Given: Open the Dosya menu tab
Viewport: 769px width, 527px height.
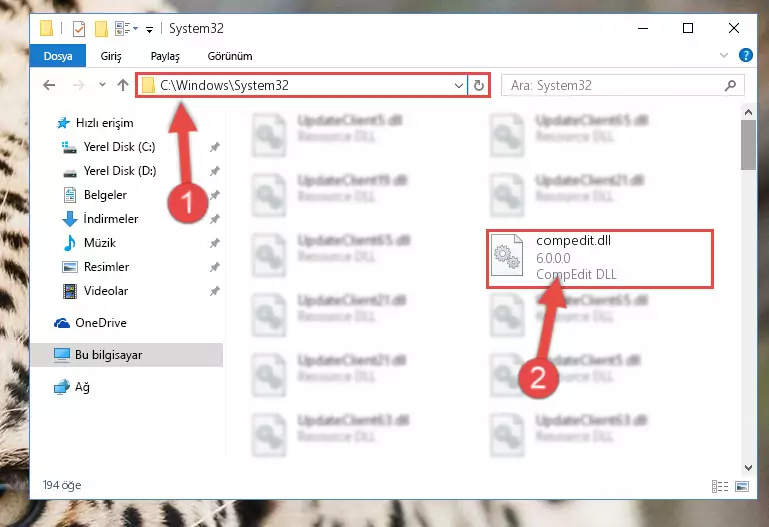Looking at the screenshot, I should [58, 56].
